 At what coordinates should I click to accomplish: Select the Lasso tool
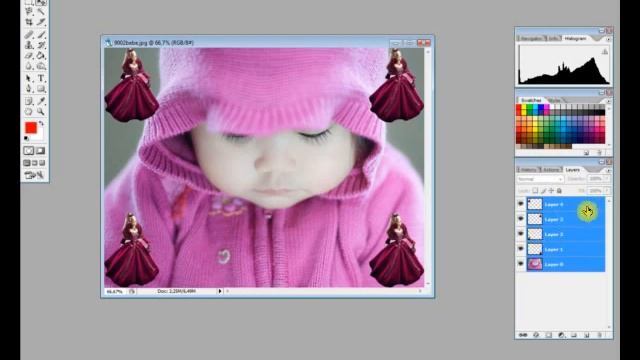tap(29, 12)
